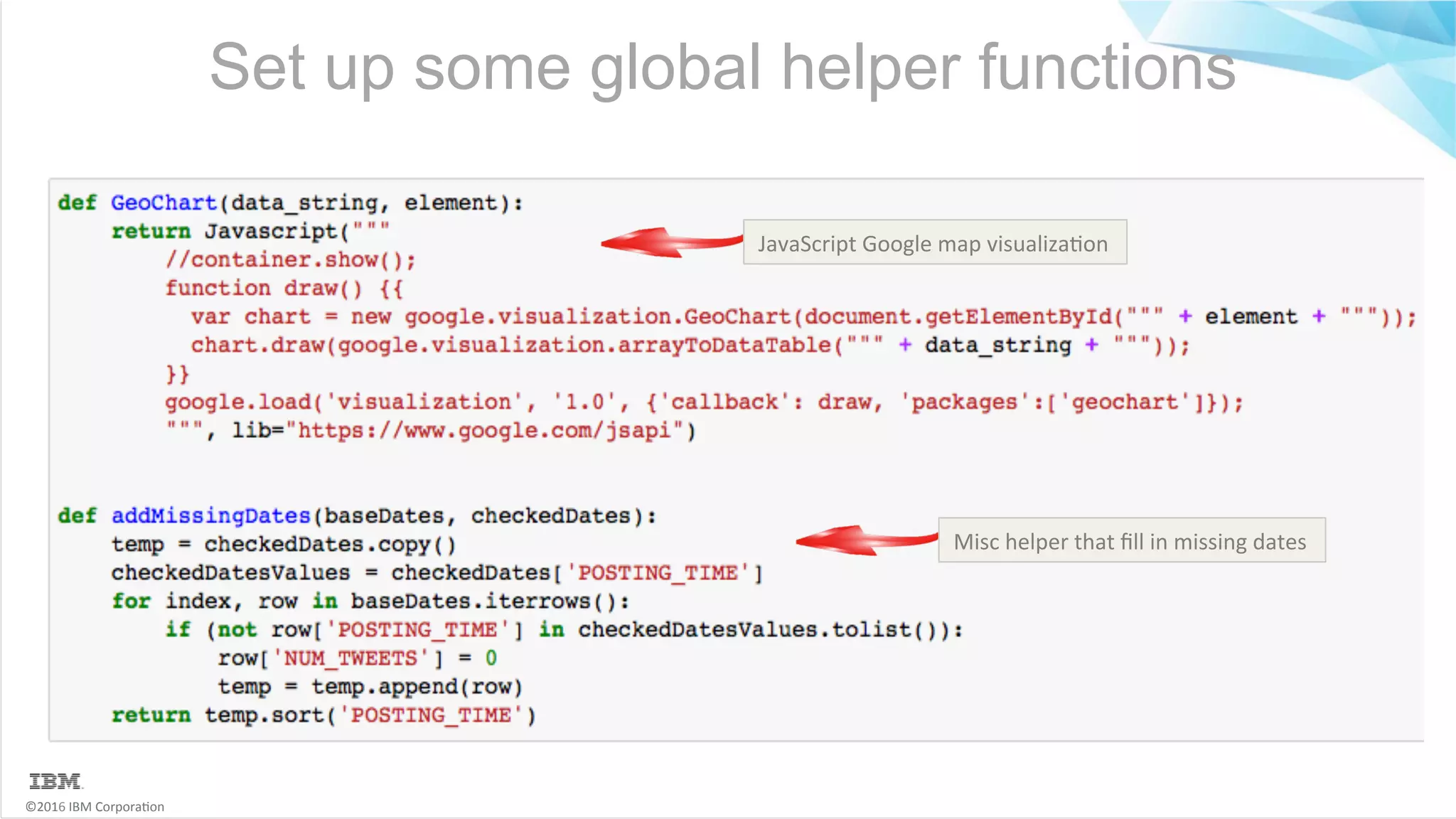Click the 'checkedDatesValues = checkedDates['POSTING_TIME']' line
This screenshot has height=819, width=1456.
tap(437, 573)
